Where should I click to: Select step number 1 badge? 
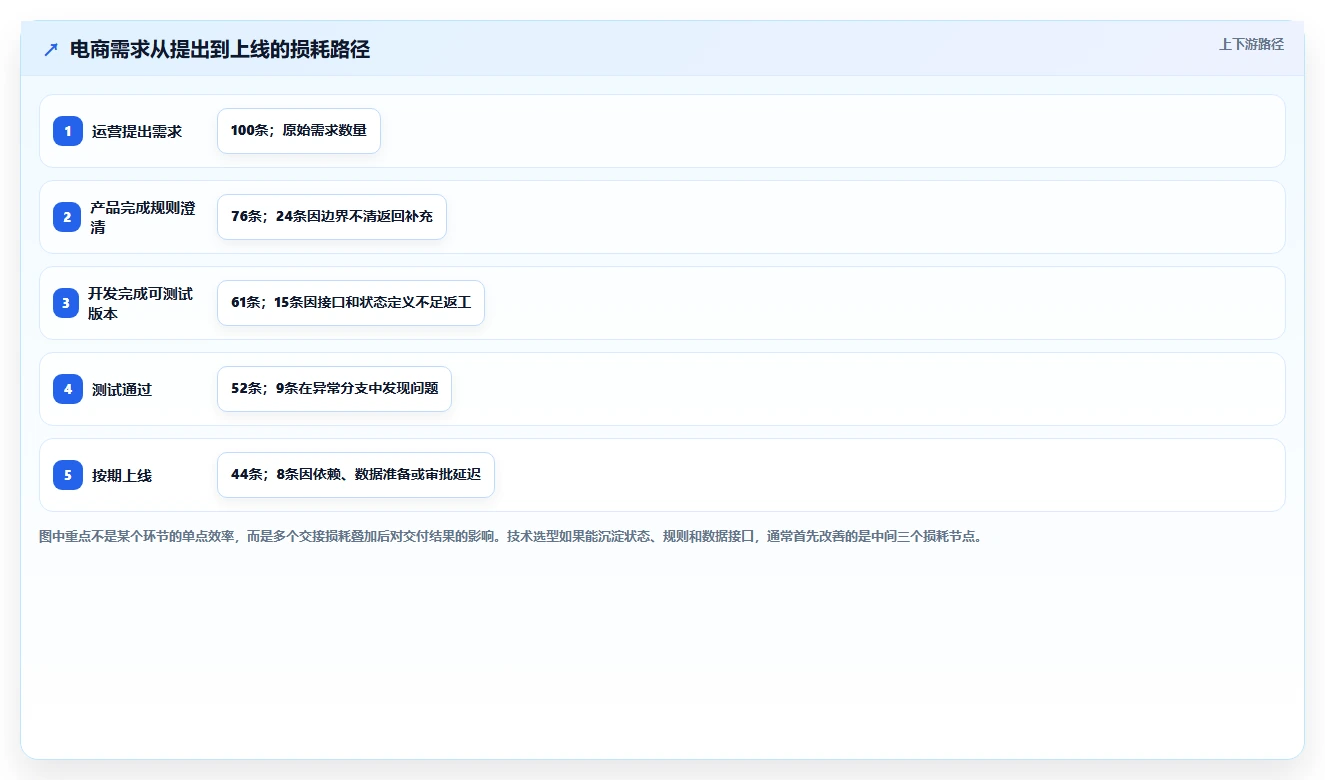[68, 131]
